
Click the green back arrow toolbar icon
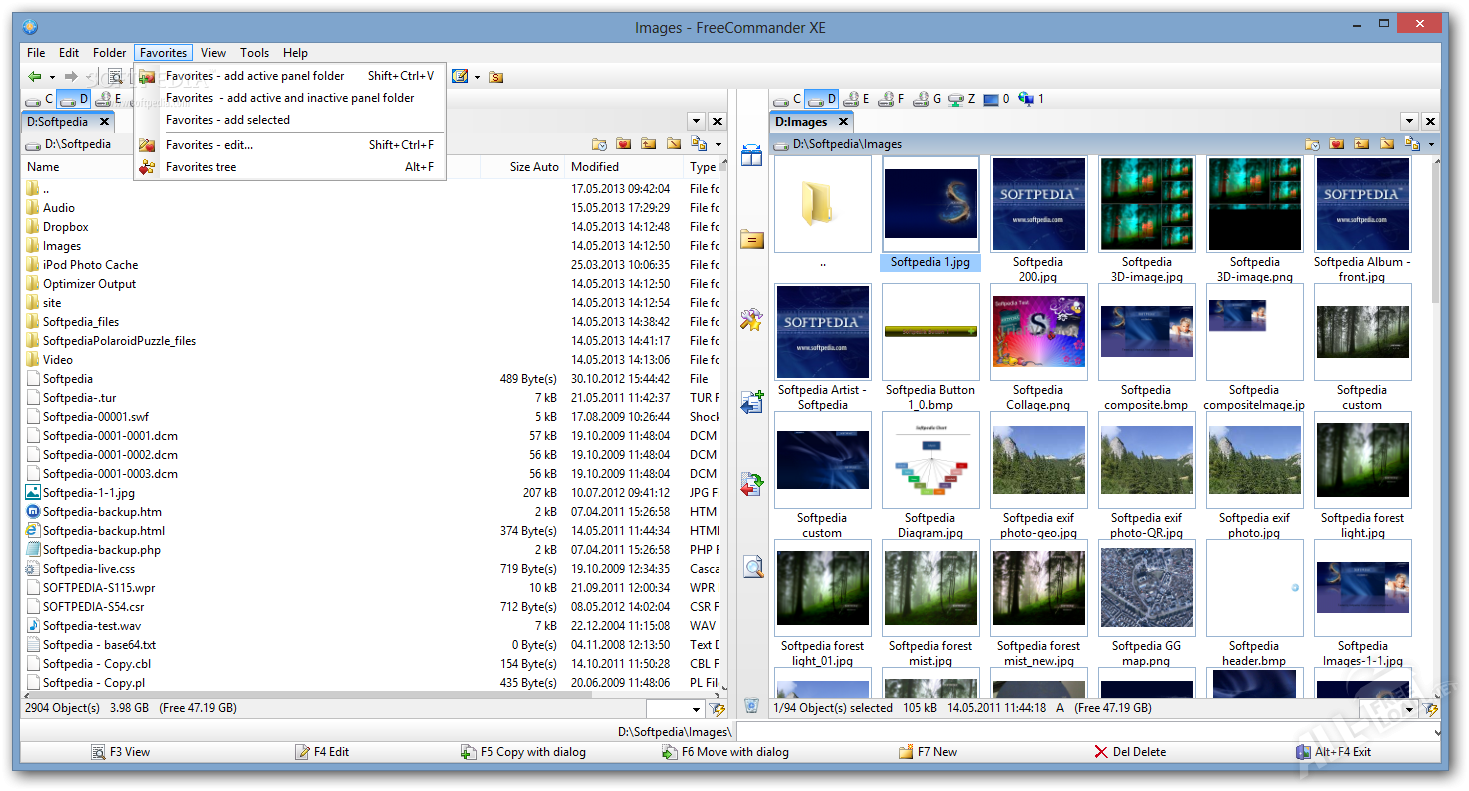click(x=35, y=76)
